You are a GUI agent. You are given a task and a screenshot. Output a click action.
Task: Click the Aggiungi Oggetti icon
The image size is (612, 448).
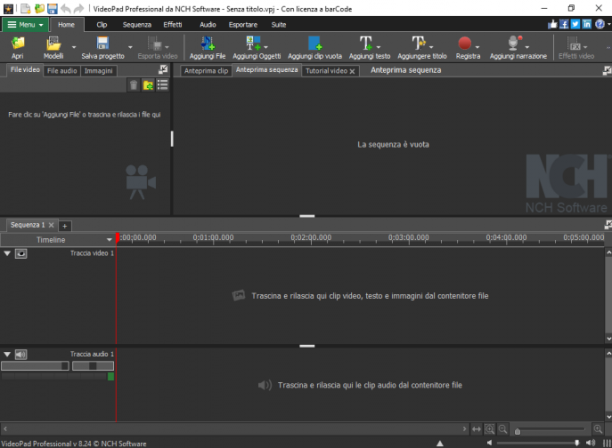click(254, 44)
